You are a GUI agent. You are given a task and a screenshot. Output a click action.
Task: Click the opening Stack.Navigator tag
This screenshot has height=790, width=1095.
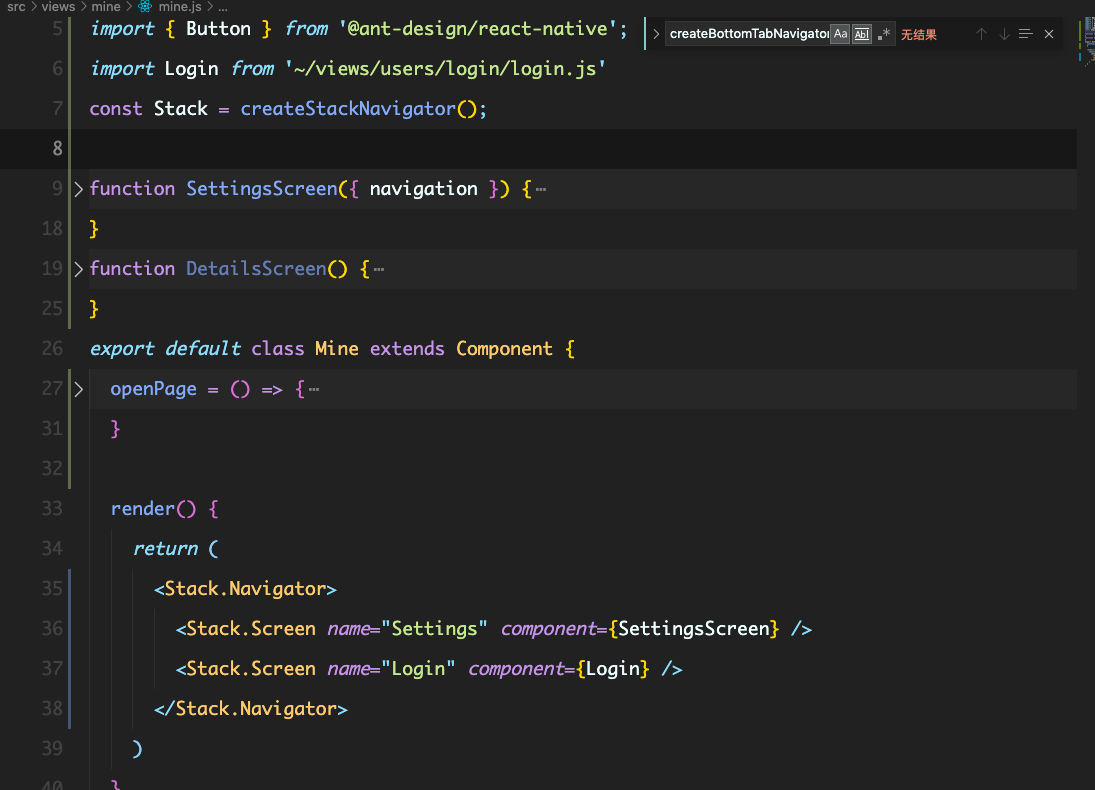[245, 589]
